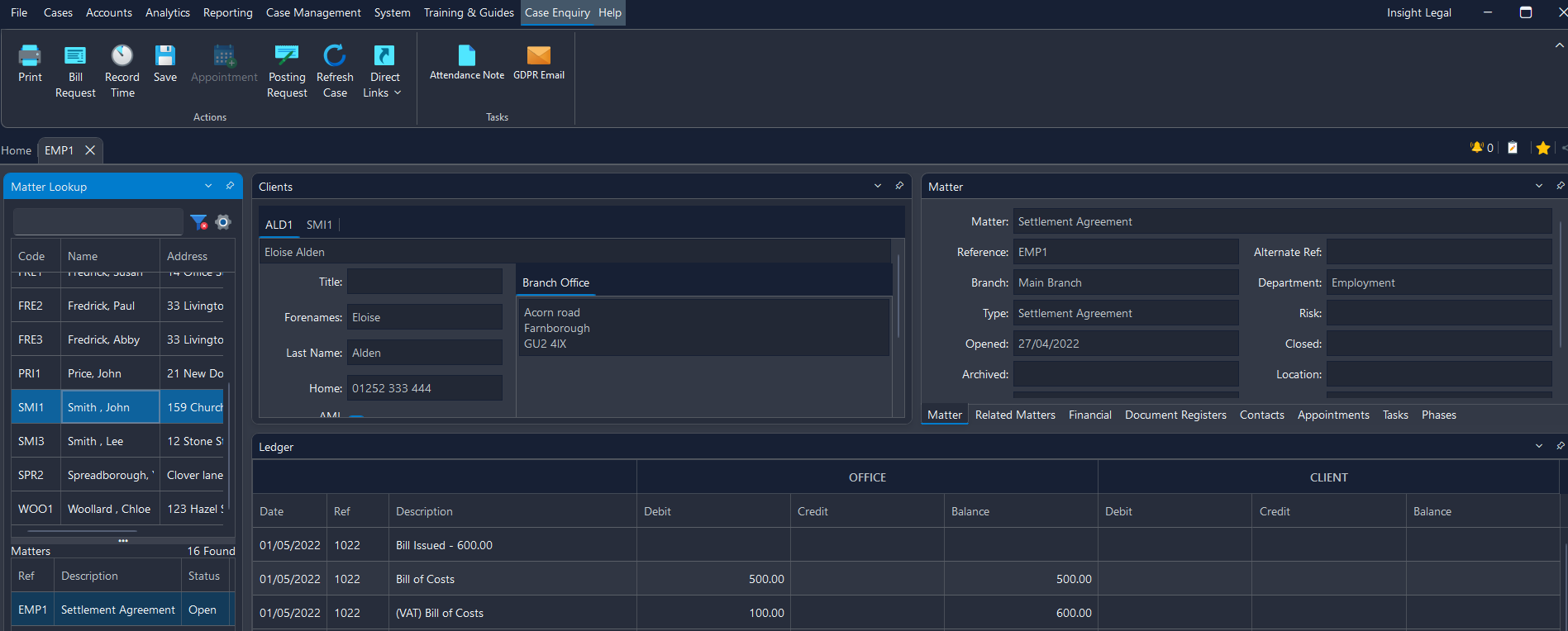Open the Reporting menu
The image size is (1568, 631).
point(228,12)
